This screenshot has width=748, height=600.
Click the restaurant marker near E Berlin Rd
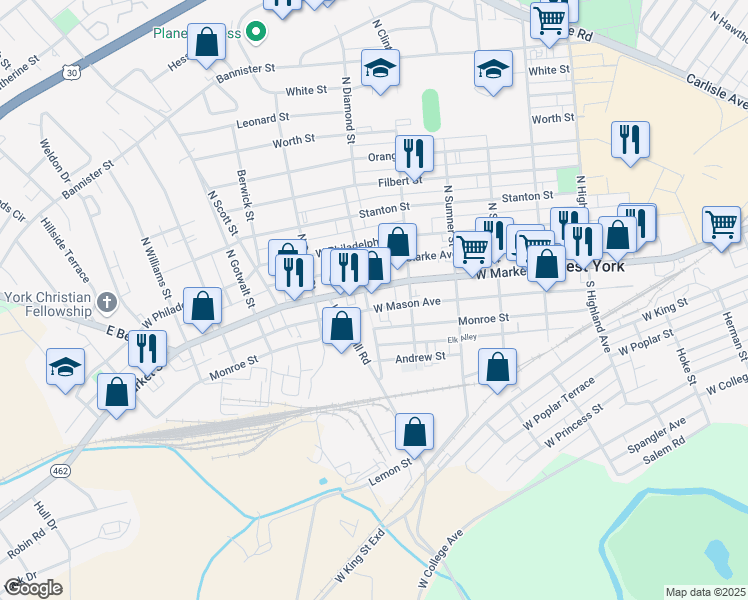coord(147,350)
